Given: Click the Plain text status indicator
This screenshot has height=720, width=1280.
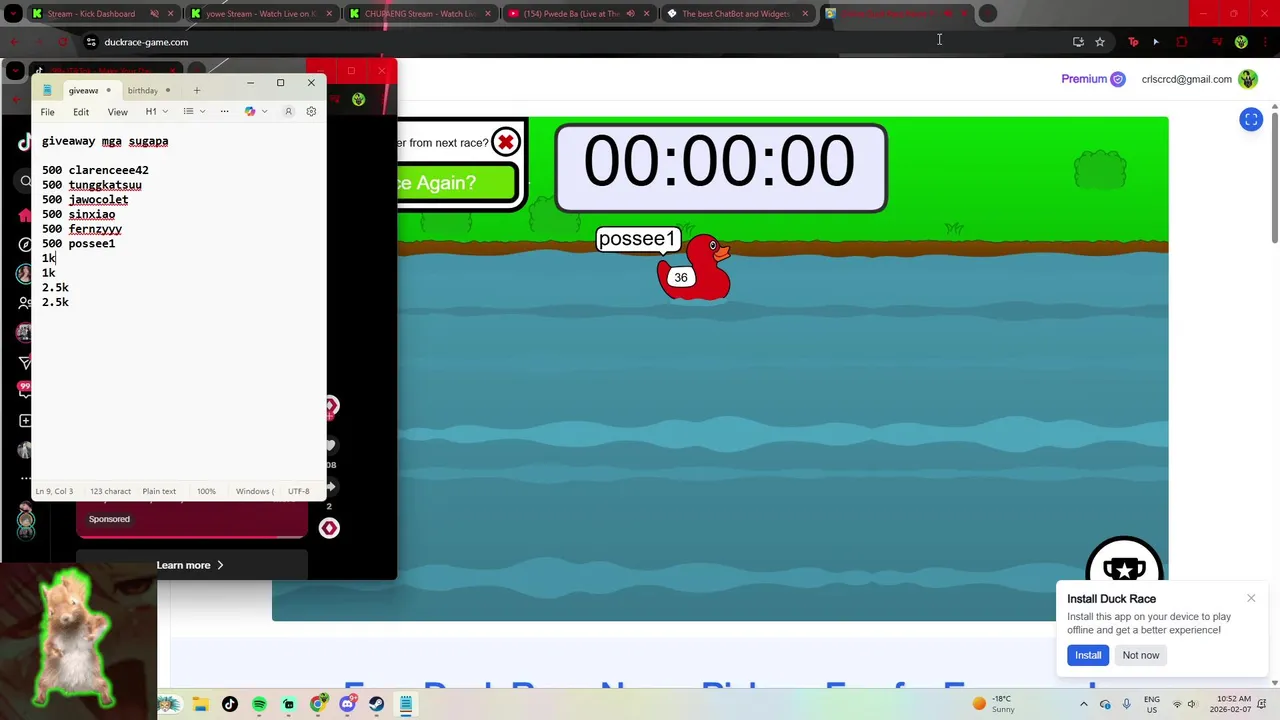Looking at the screenshot, I should (x=159, y=491).
